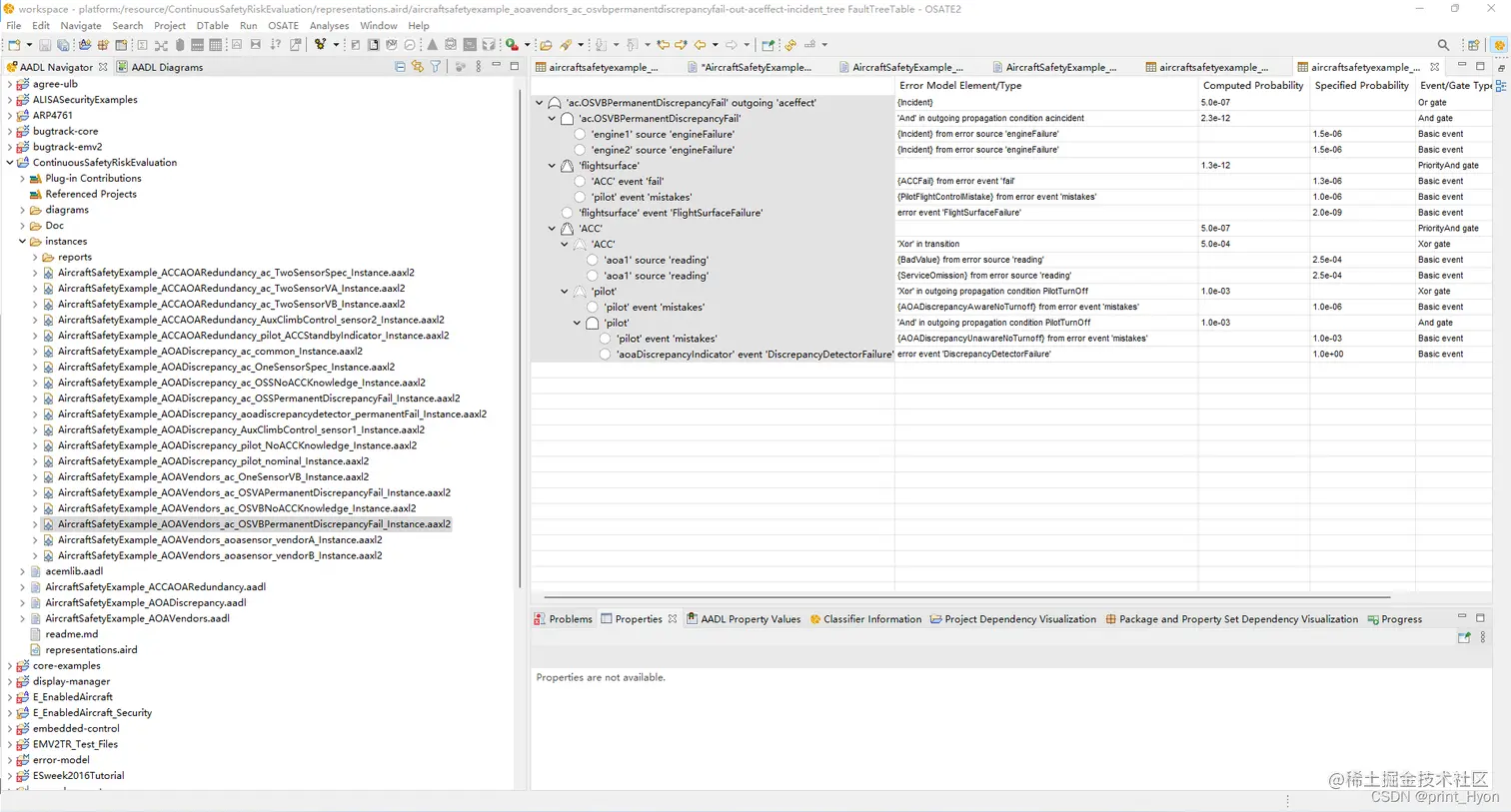
Task: Click Collapse All in AADL Navigator
Action: (x=400, y=67)
